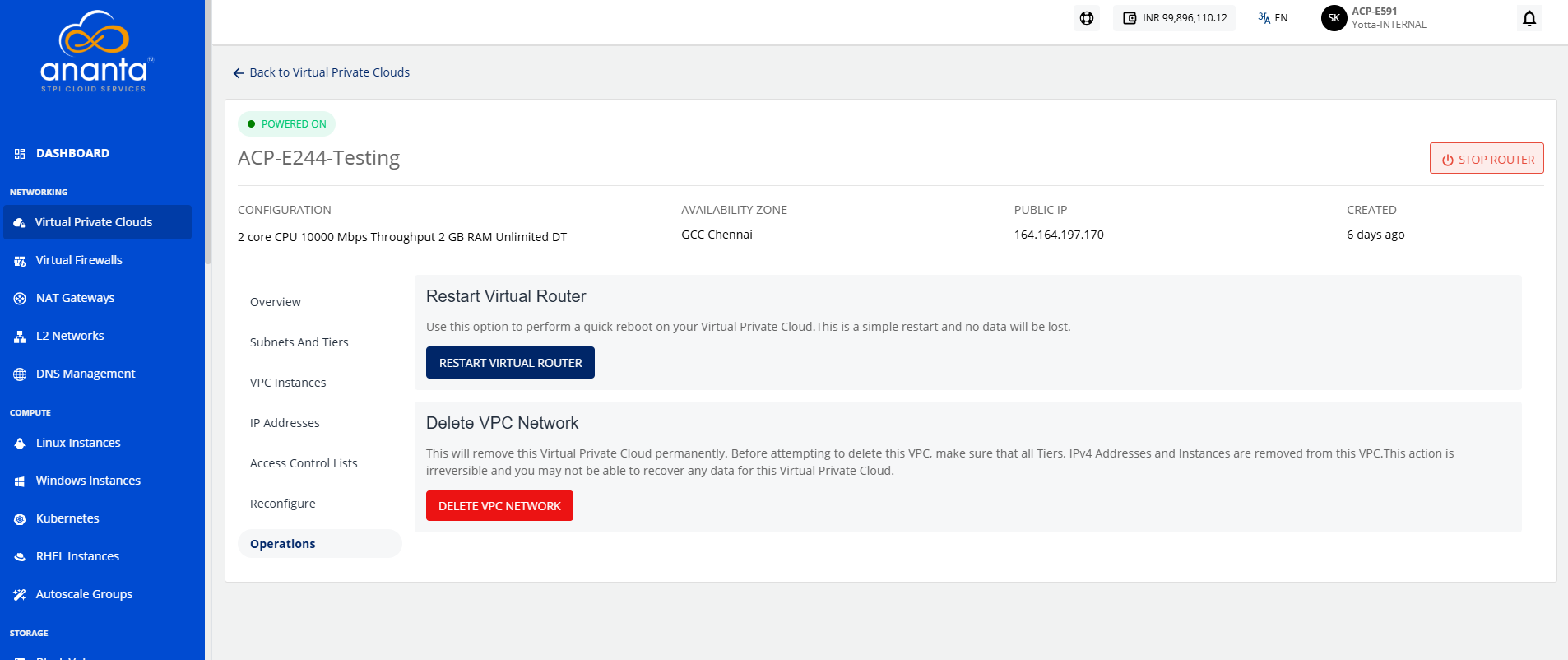The width and height of the screenshot is (1568, 660).
Task: Click the language translate icon
Action: point(1264,18)
